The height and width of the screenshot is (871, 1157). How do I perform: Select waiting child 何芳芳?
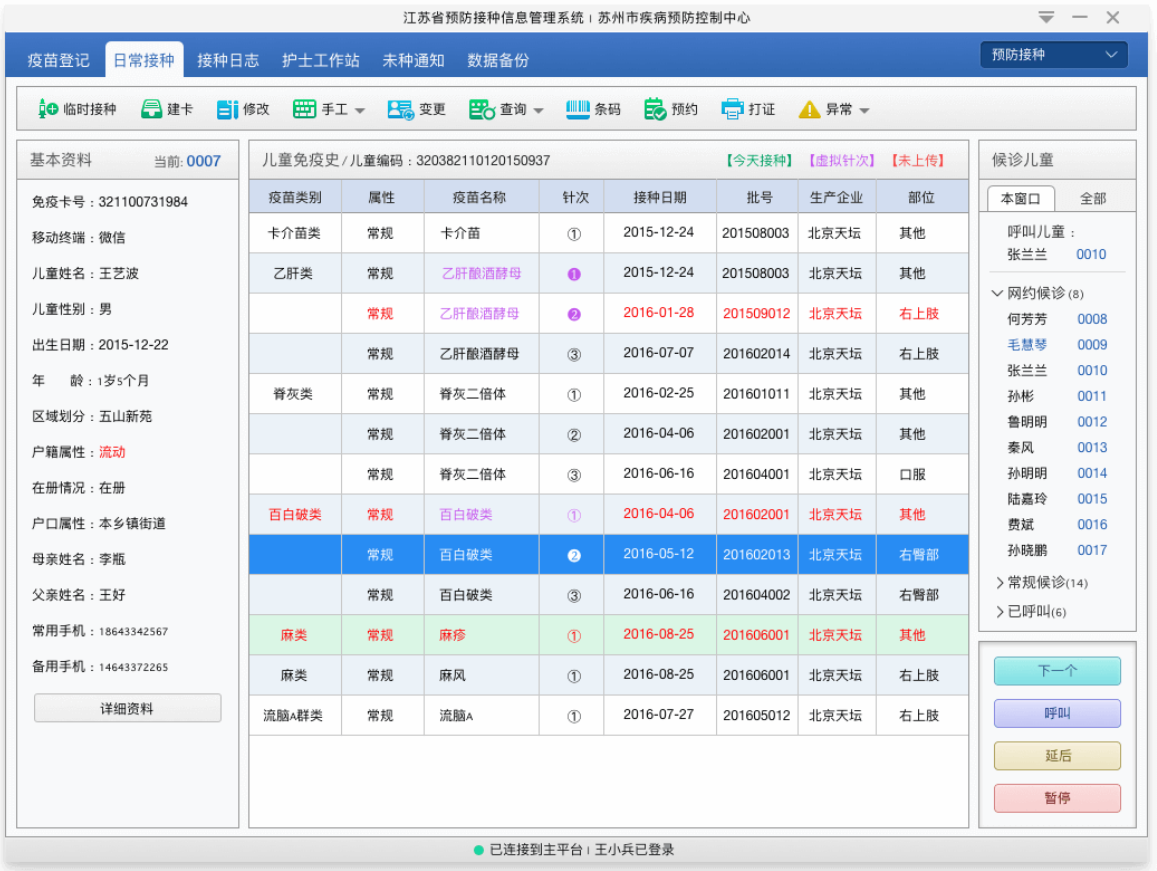pos(1027,319)
